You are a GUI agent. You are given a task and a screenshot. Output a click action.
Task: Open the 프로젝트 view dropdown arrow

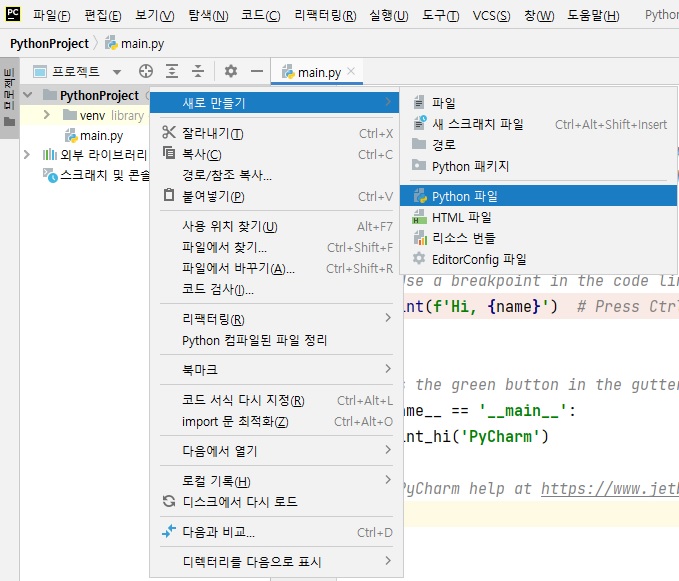pyautogui.click(x=116, y=72)
